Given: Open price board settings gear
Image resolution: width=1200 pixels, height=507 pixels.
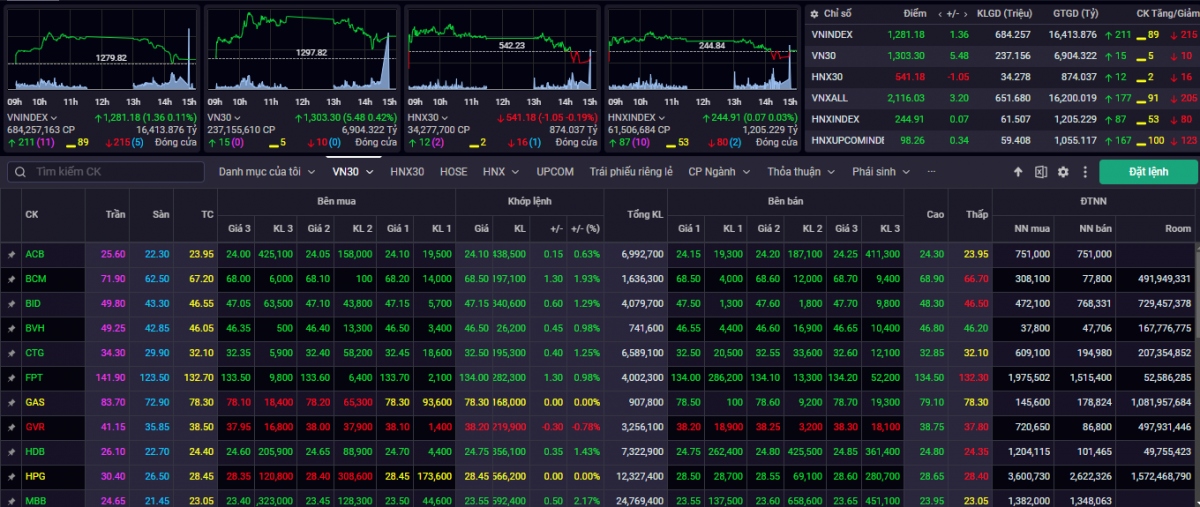Looking at the screenshot, I should pyautogui.click(x=1063, y=172).
